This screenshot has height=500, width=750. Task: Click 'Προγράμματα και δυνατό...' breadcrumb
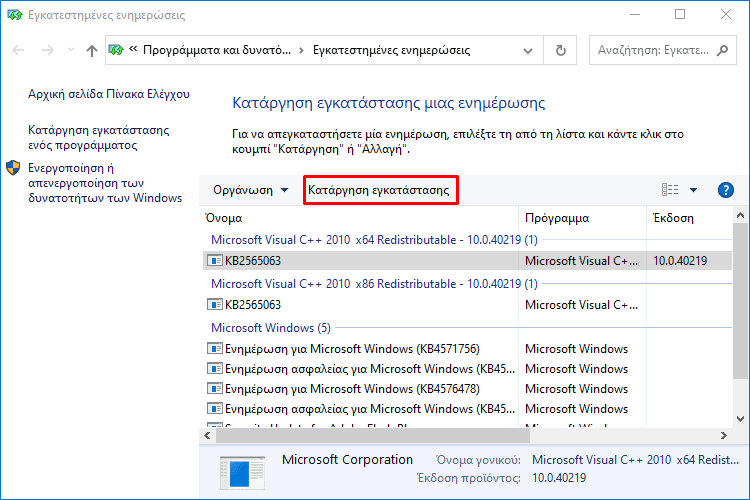tap(217, 50)
